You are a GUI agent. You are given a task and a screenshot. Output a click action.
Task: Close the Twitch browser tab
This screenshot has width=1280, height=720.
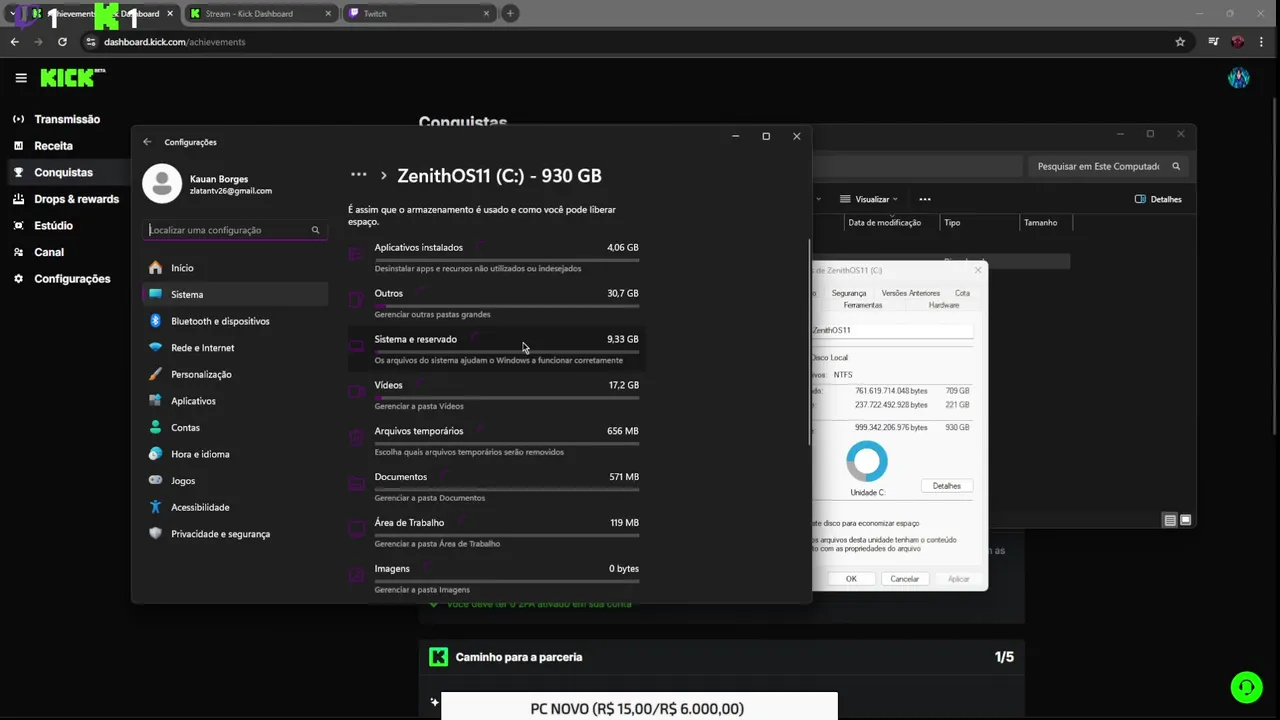coord(487,14)
